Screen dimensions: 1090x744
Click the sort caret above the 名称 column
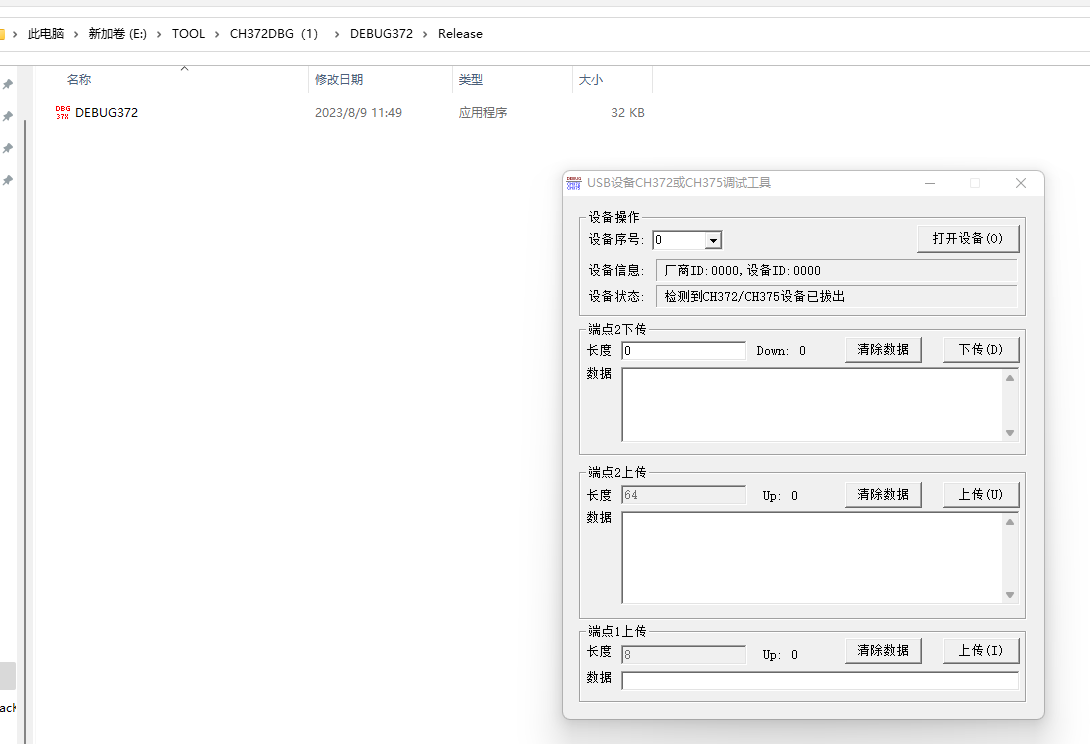pyautogui.click(x=184, y=68)
